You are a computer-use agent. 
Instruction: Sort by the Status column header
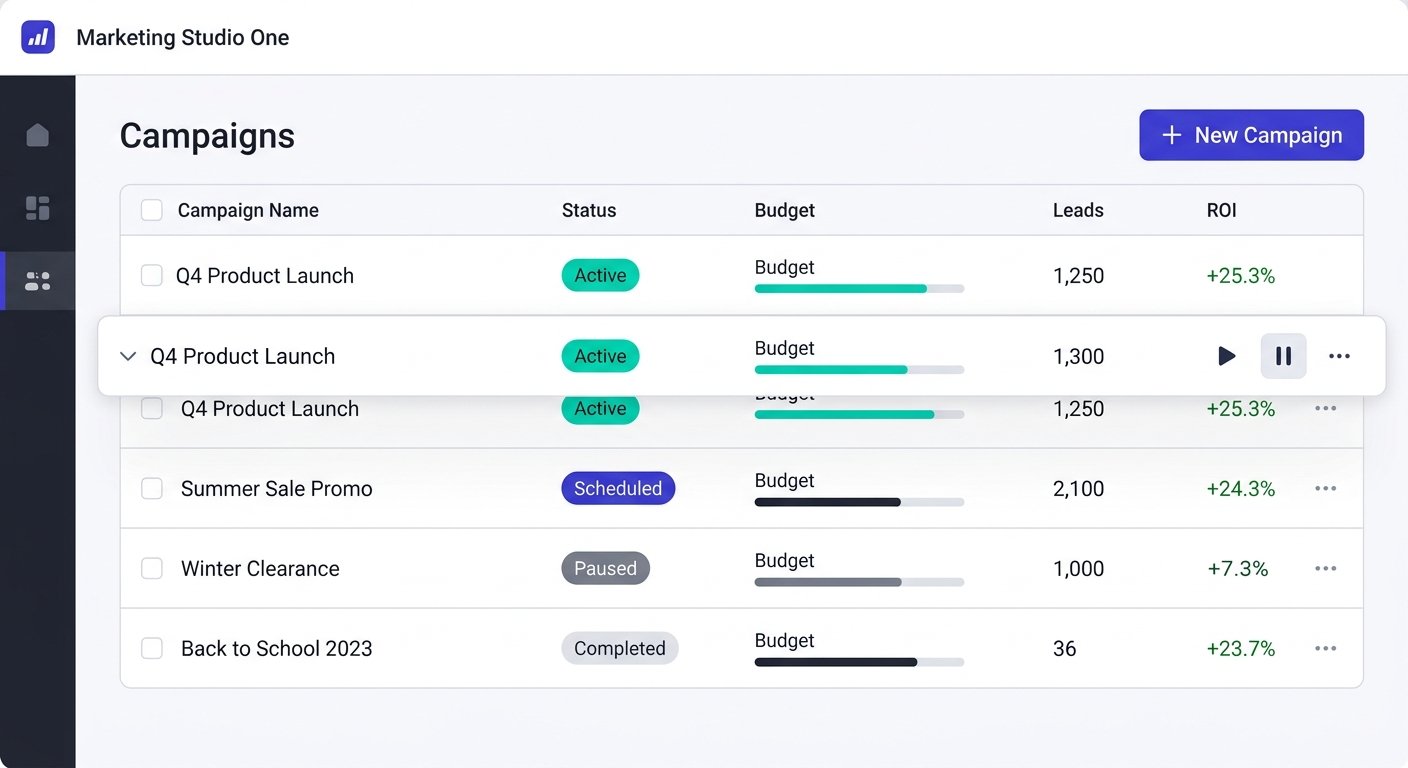click(x=589, y=210)
